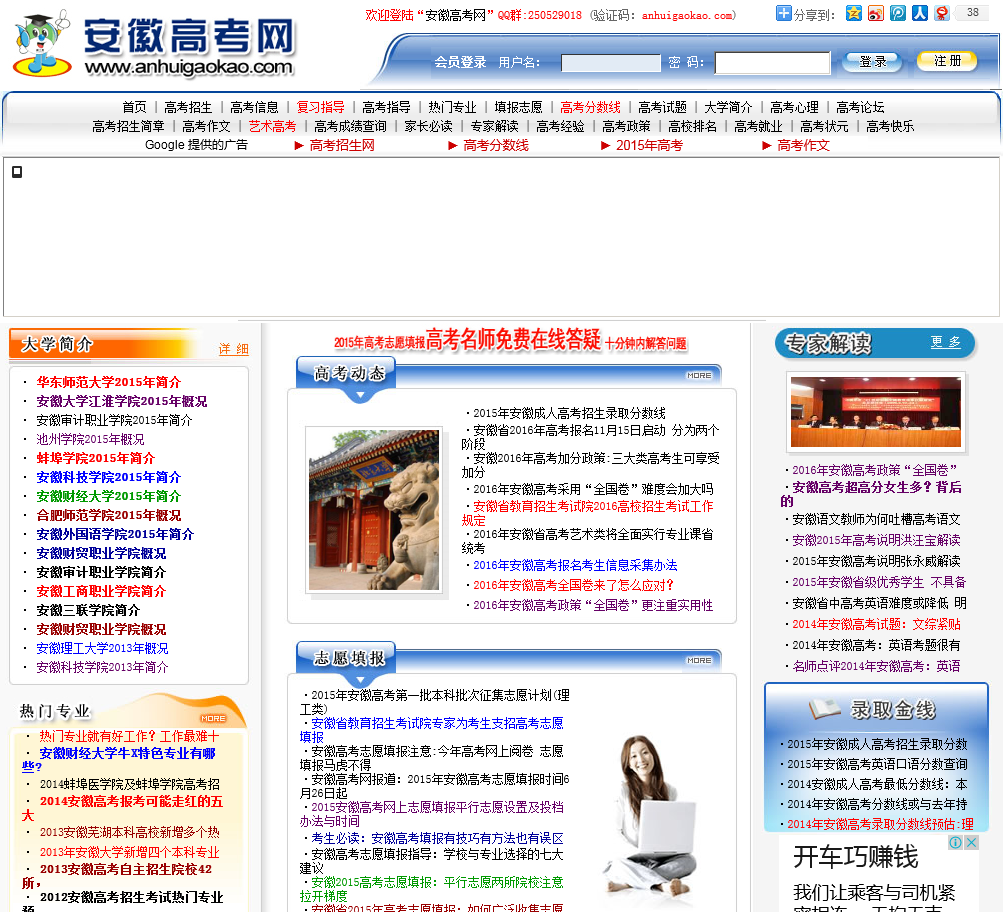Open 安徽高考超高分女生多 link
The height and width of the screenshot is (912, 1003).
871,494
